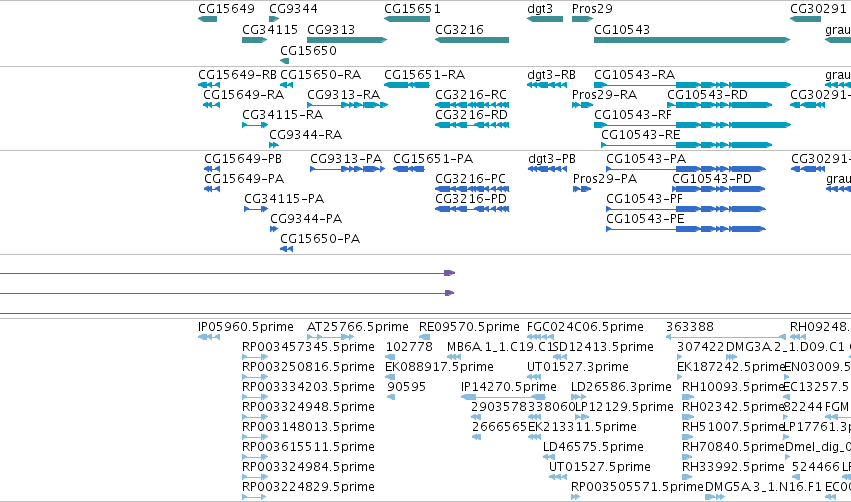Click the CG9344 gene label

point(293,9)
